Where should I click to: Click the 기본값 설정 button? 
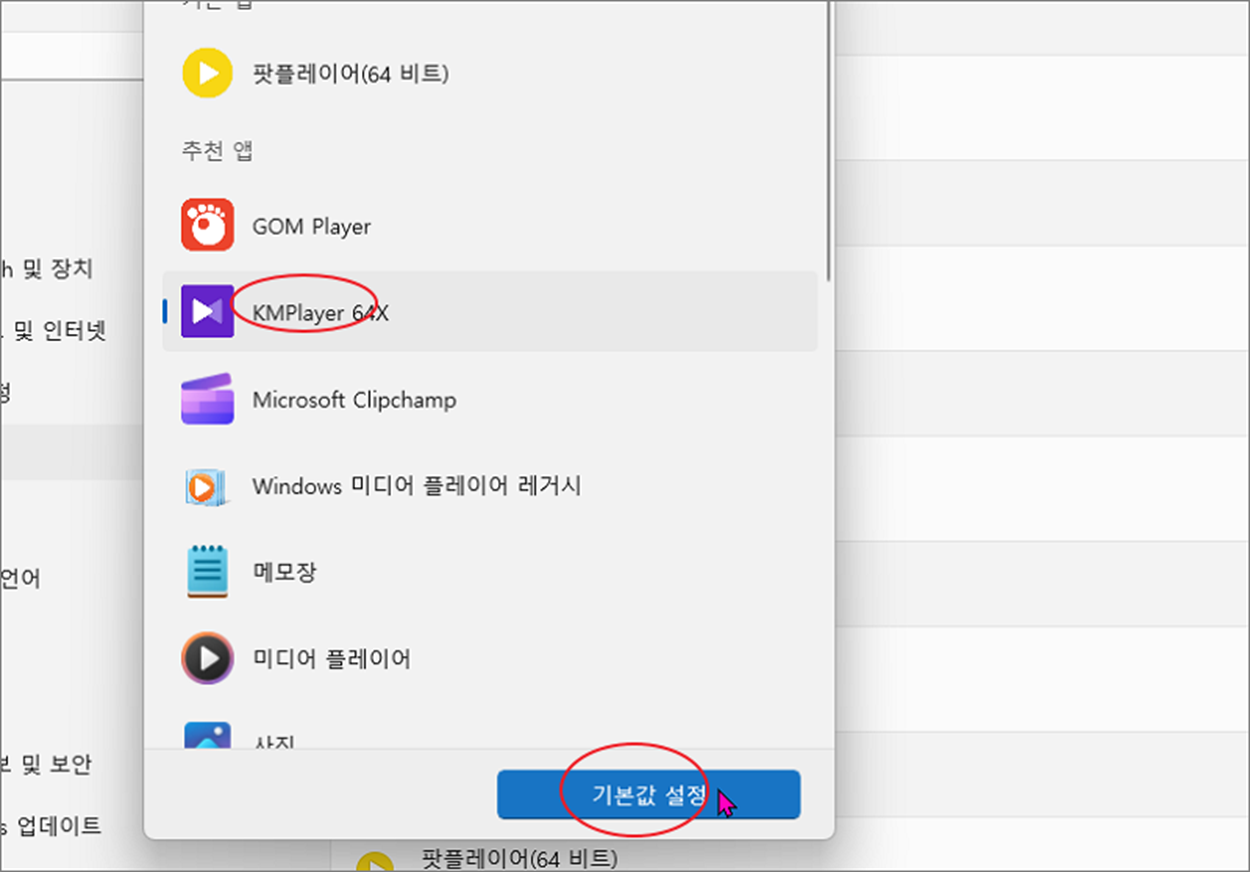click(648, 795)
